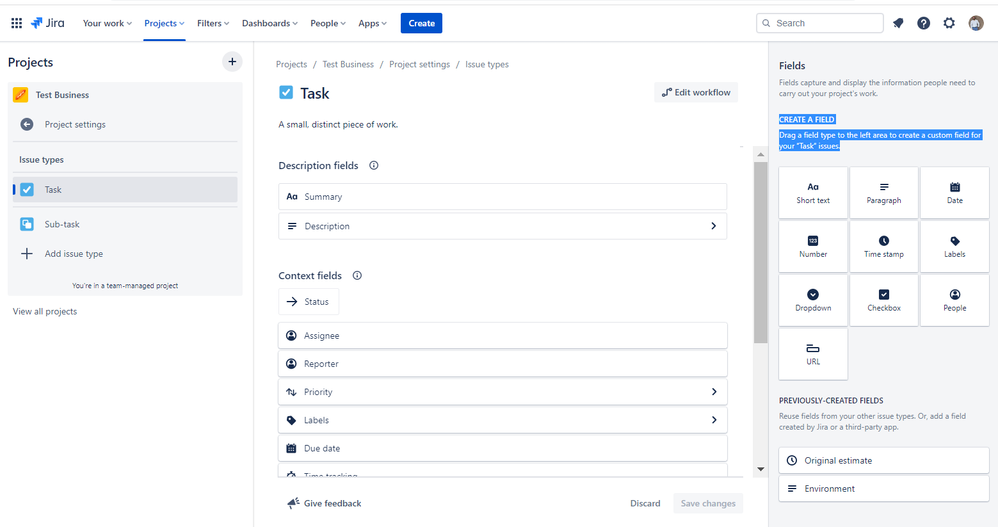998x527 pixels.
Task: Click Project settings in the breadcrumb
Action: [x=419, y=64]
